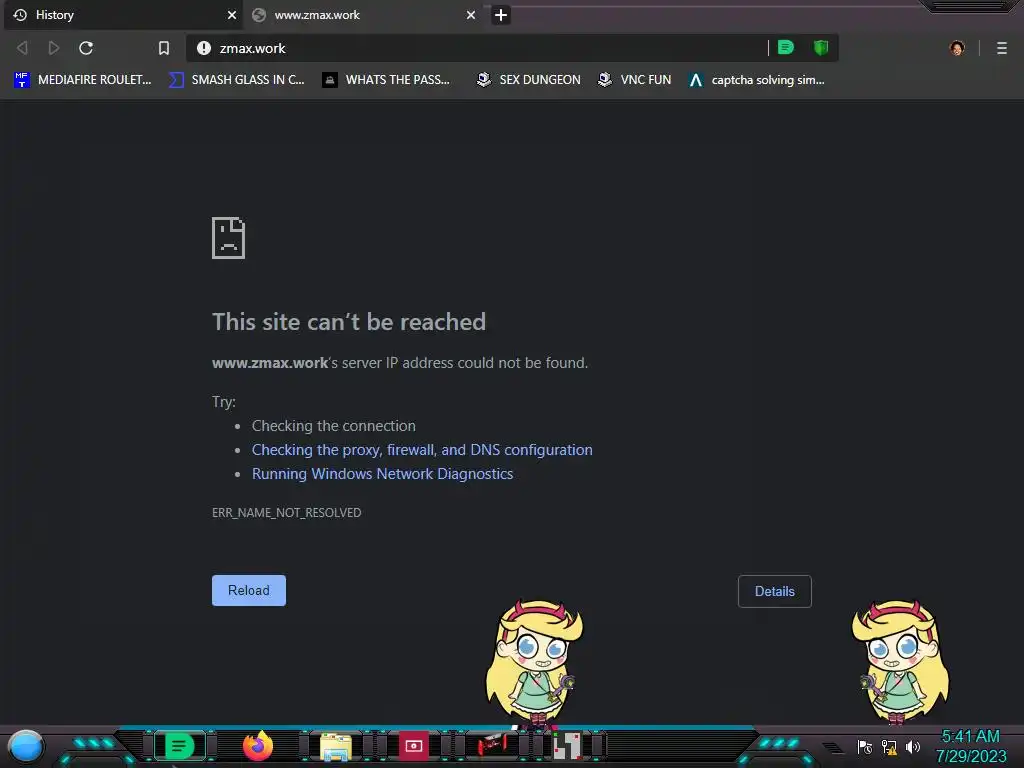Open File Explorer from the taskbar

click(336, 747)
